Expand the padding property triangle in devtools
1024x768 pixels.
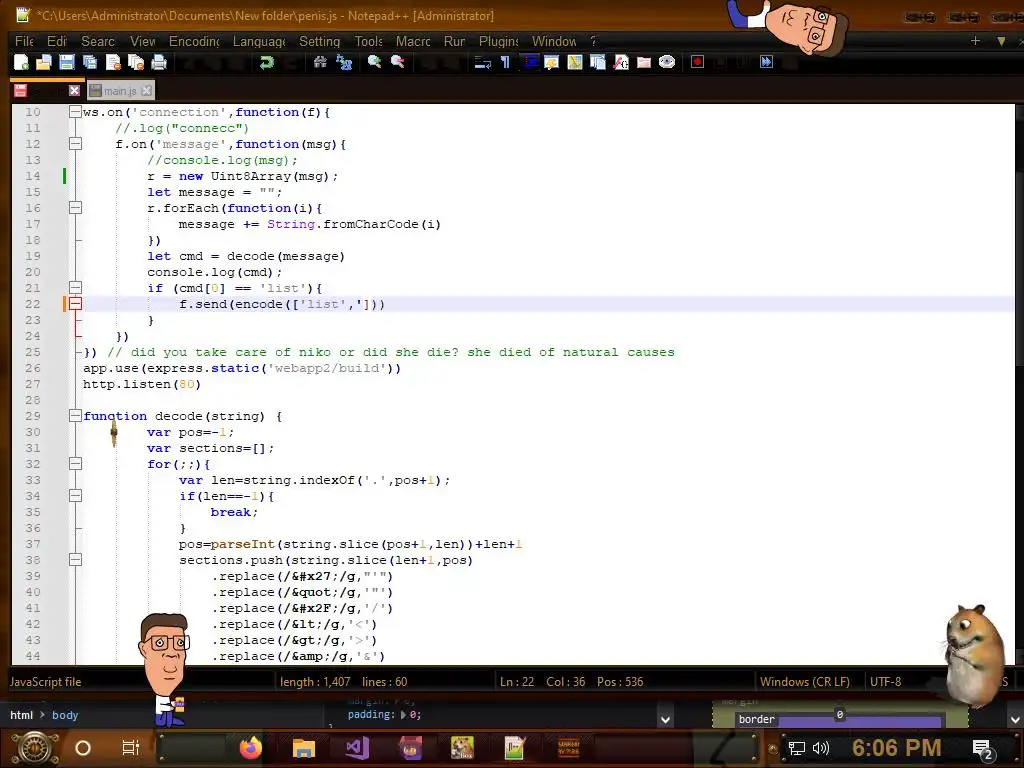click(x=403, y=715)
